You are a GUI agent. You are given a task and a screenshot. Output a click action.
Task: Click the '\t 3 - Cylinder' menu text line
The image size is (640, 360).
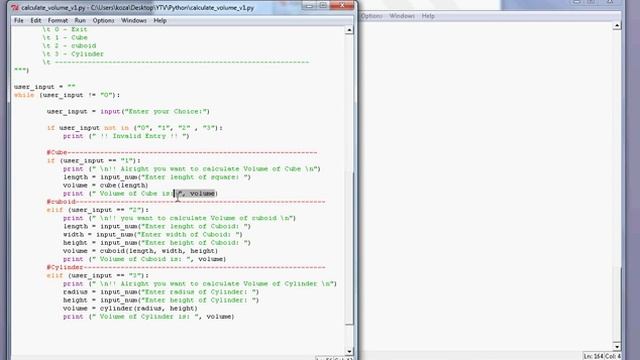(x=73, y=54)
